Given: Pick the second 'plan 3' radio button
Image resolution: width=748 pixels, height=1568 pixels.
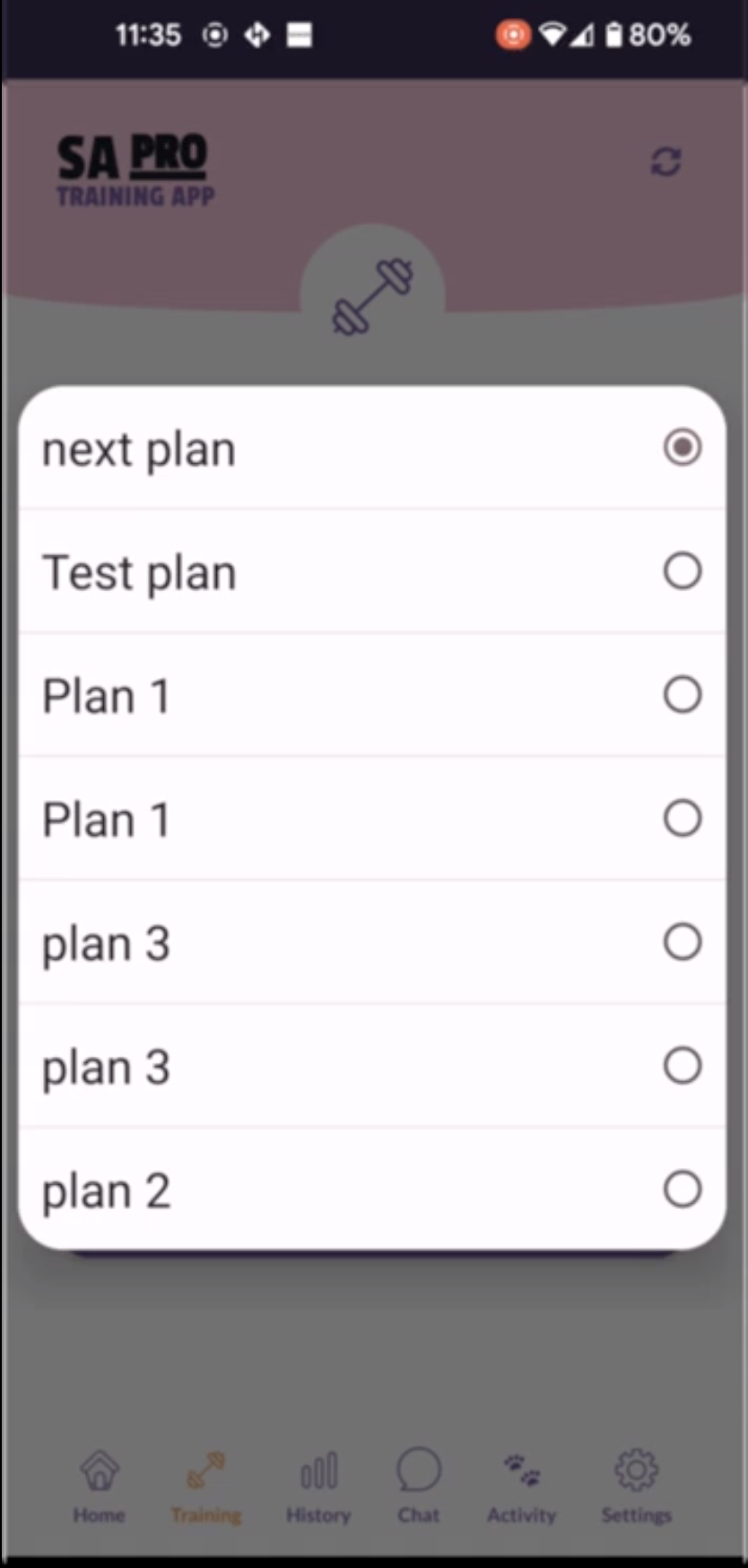Looking at the screenshot, I should coord(682,1066).
